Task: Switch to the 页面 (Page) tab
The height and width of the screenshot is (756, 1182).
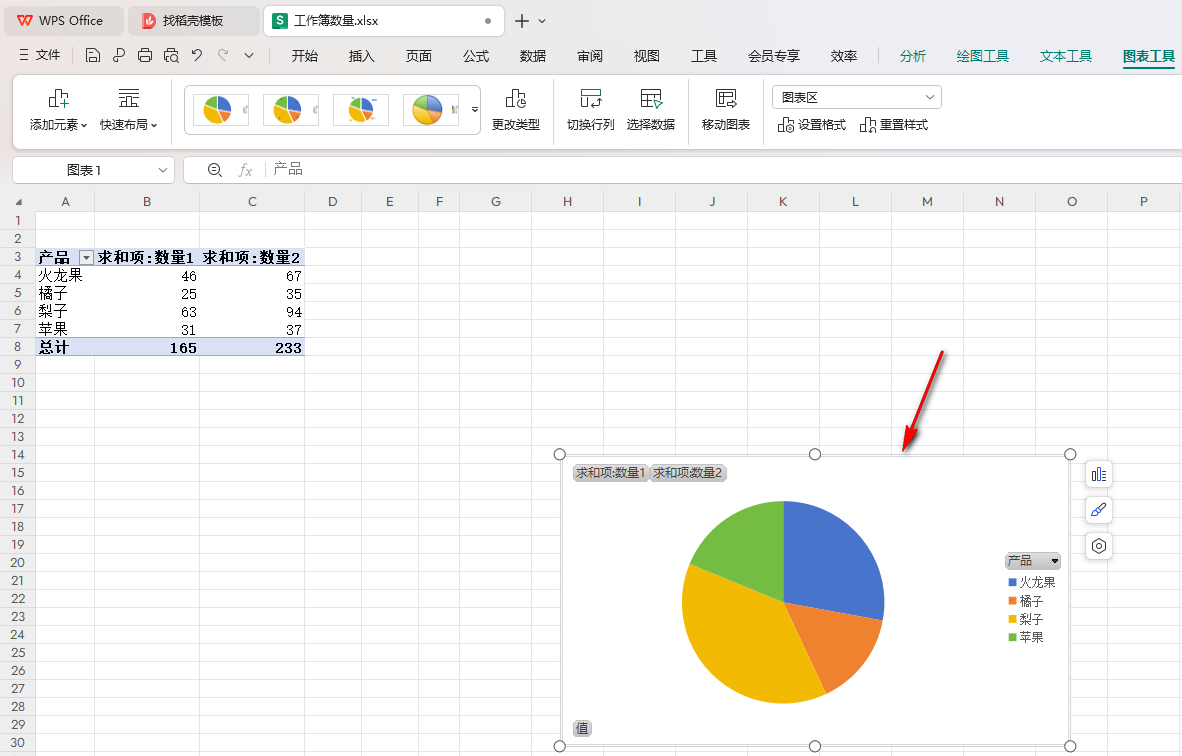Action: [418, 56]
